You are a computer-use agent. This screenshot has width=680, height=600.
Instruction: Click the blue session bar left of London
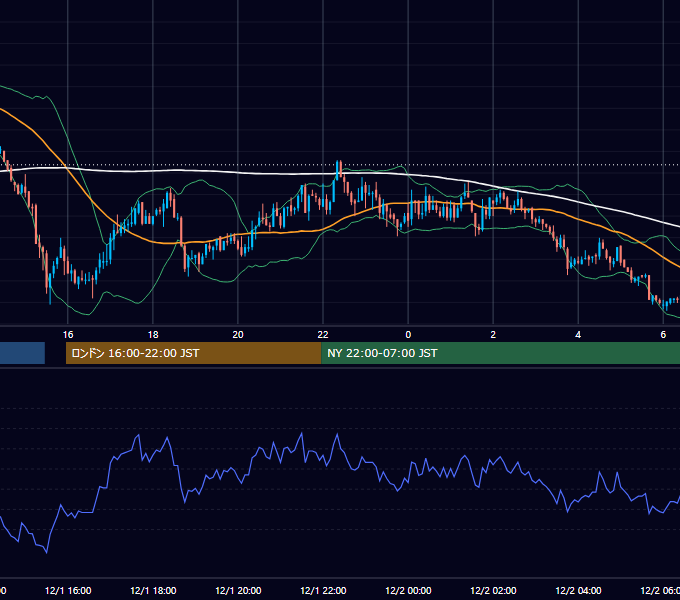tap(22, 353)
